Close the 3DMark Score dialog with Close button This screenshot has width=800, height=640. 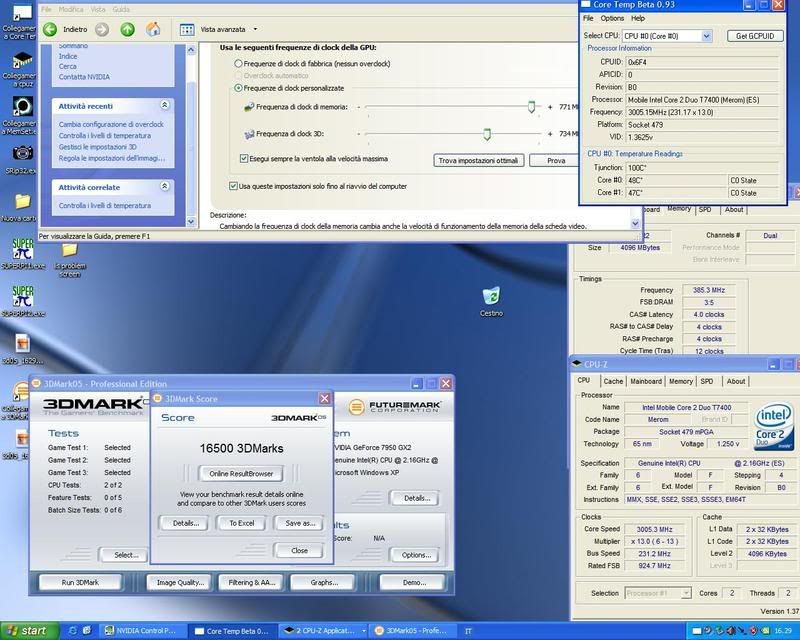299,551
